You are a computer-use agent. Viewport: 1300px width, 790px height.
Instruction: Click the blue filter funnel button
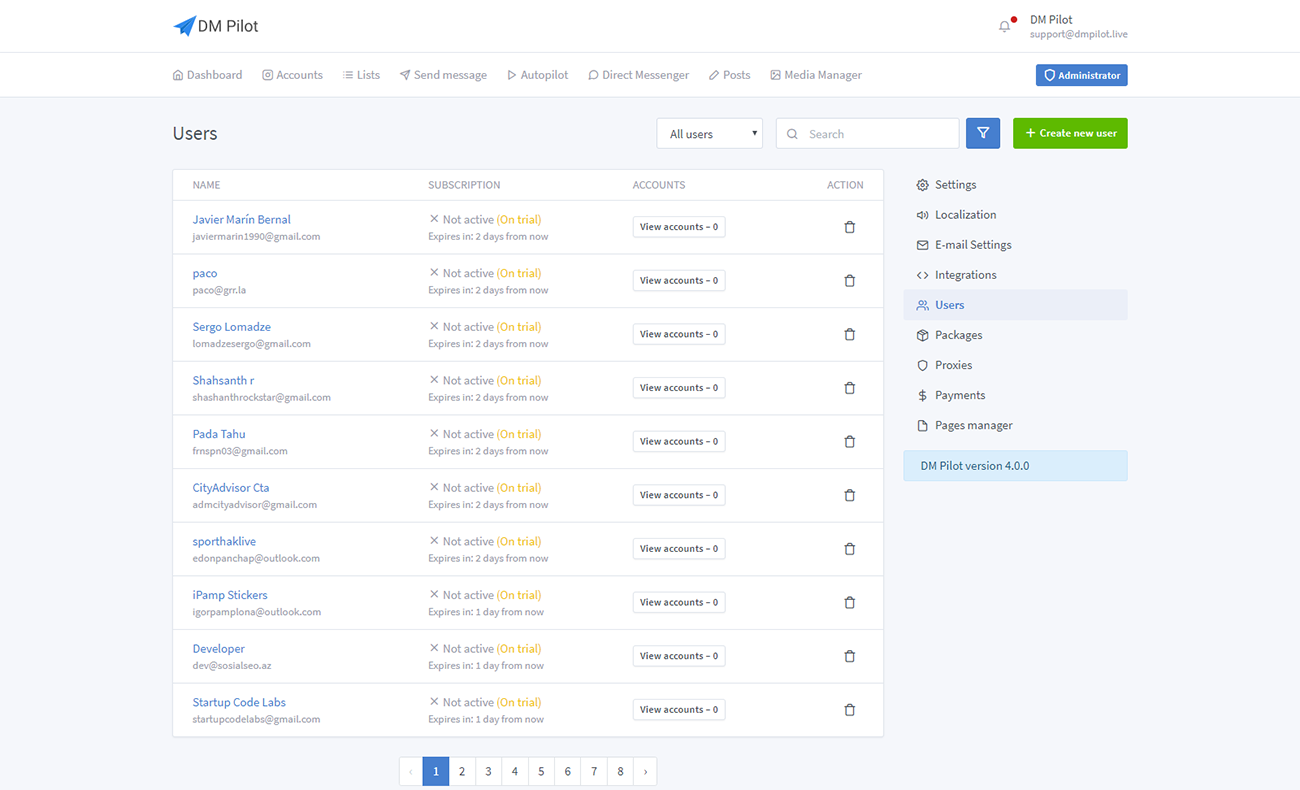(983, 133)
